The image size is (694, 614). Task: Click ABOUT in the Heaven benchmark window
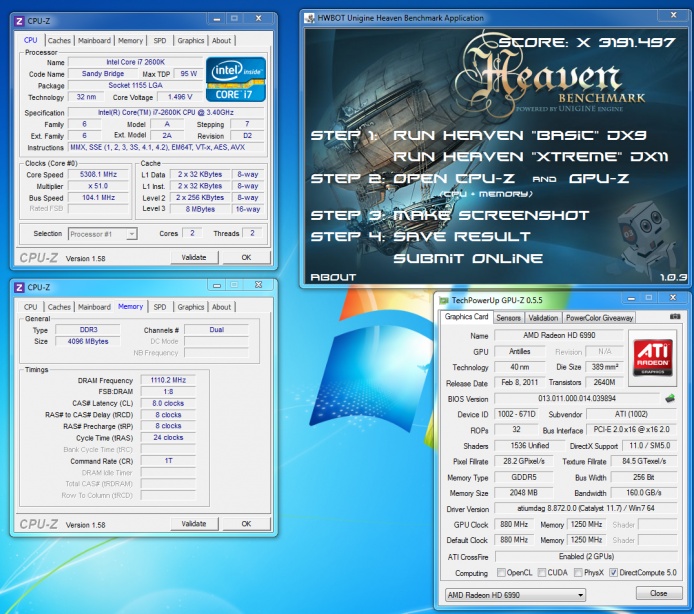pyautogui.click(x=333, y=277)
